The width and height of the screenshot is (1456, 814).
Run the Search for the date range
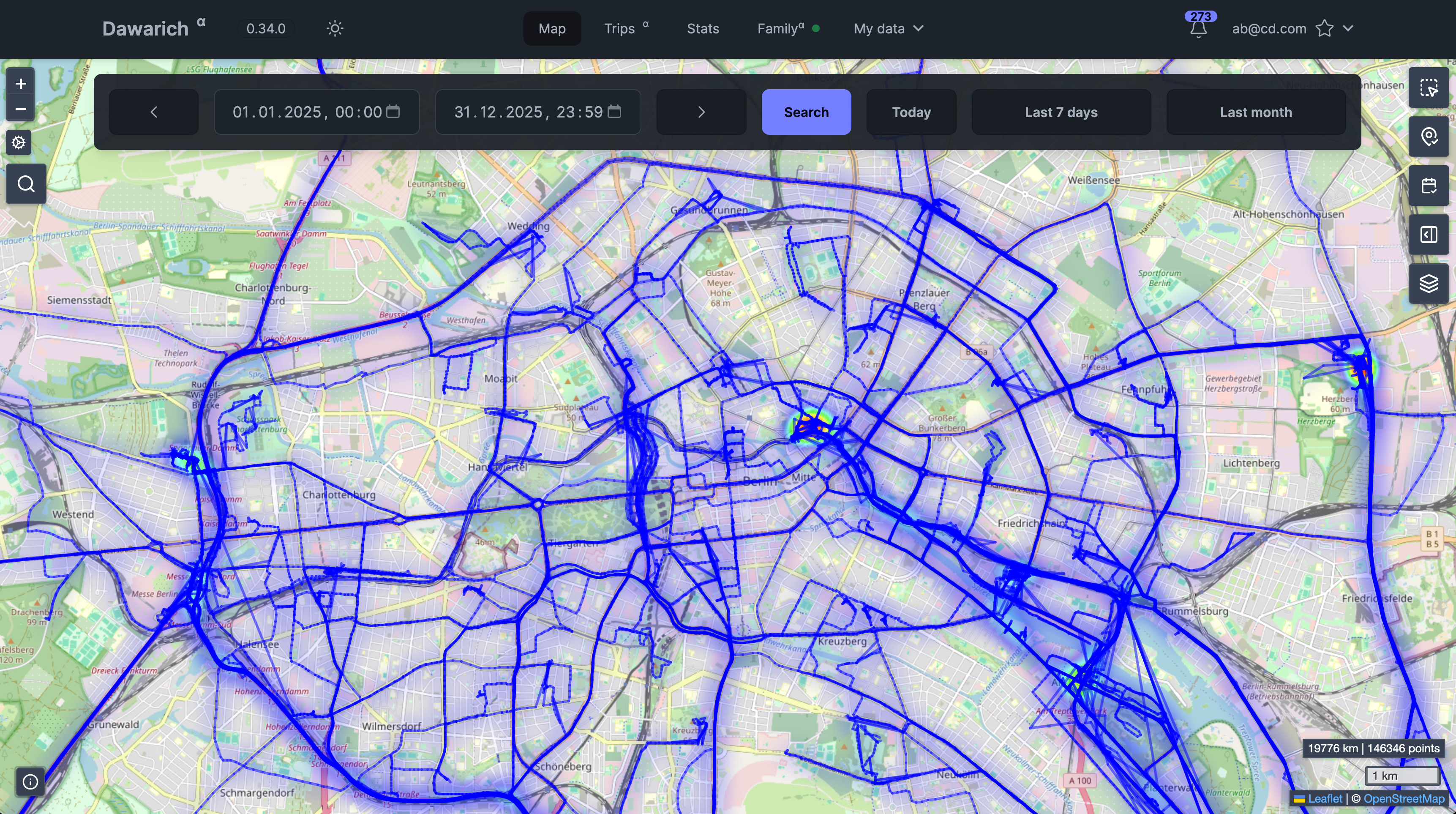click(x=806, y=112)
